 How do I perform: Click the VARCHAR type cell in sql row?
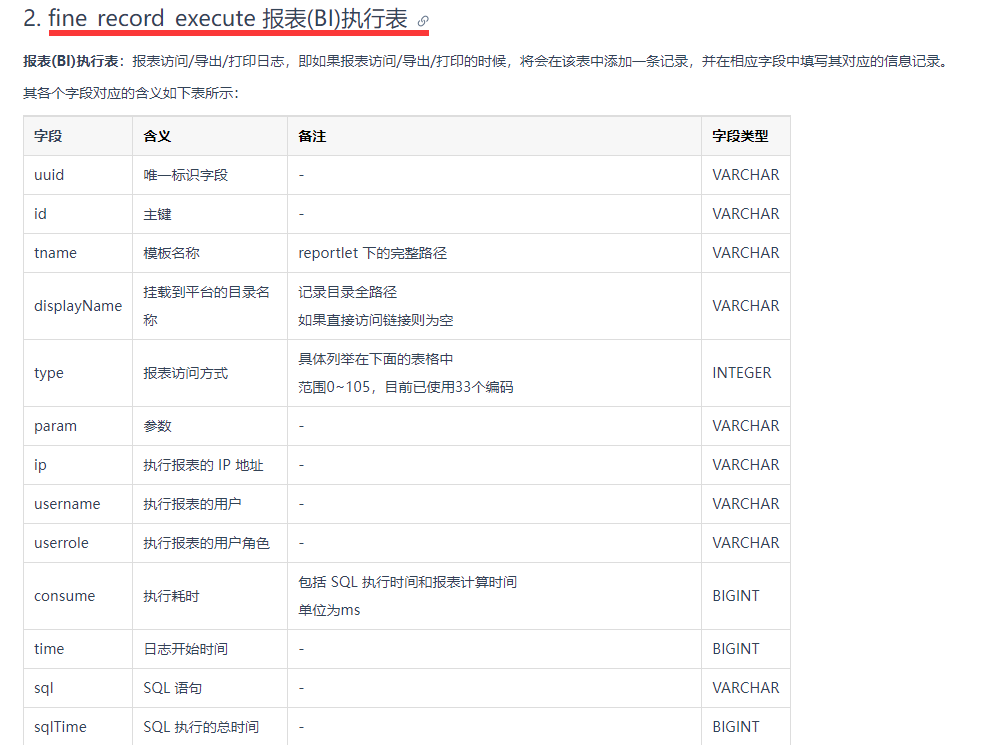pos(746,687)
